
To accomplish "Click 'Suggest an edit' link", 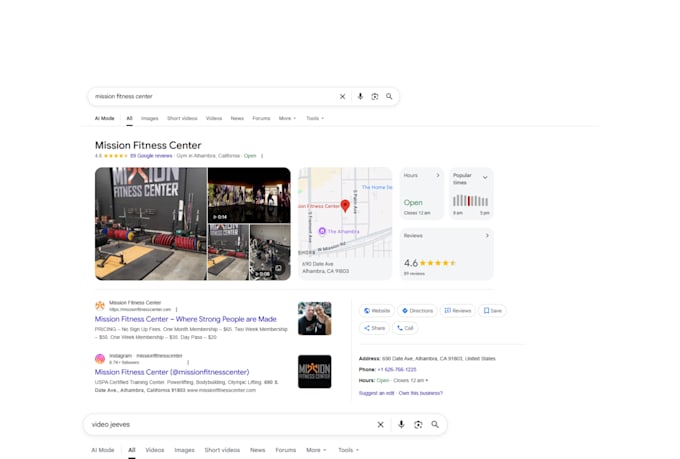I will coord(376,393).
